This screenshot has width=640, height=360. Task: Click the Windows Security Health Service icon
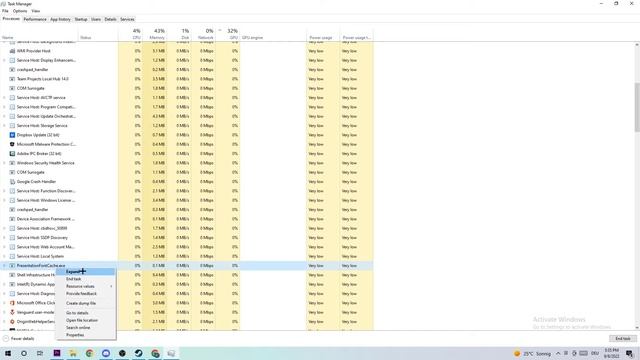point(12,163)
